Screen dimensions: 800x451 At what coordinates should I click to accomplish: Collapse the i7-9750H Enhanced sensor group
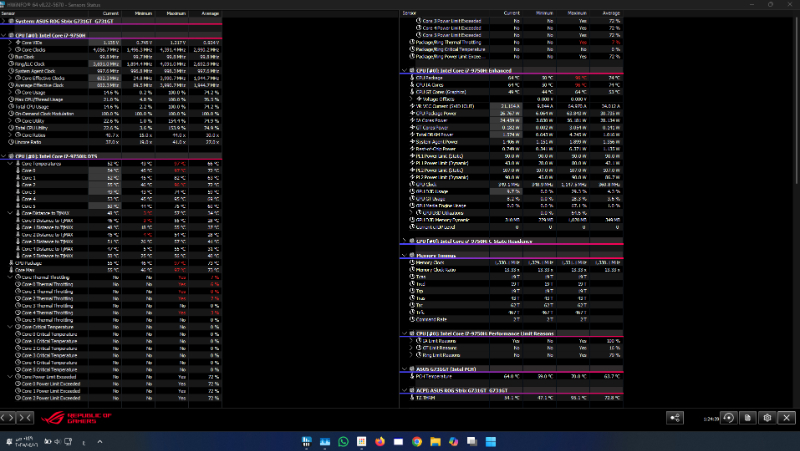[x=405, y=70]
